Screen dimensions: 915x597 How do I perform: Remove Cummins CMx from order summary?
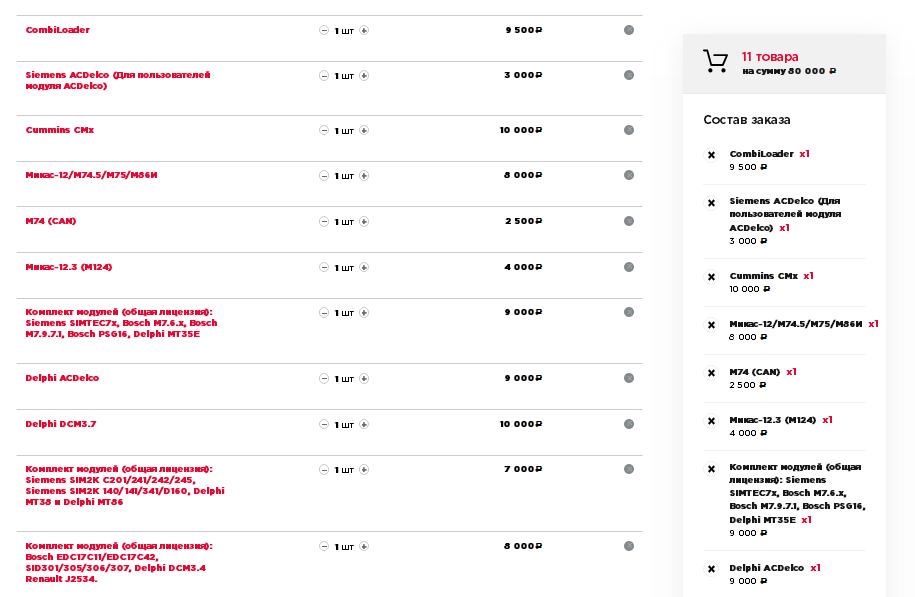(x=712, y=277)
